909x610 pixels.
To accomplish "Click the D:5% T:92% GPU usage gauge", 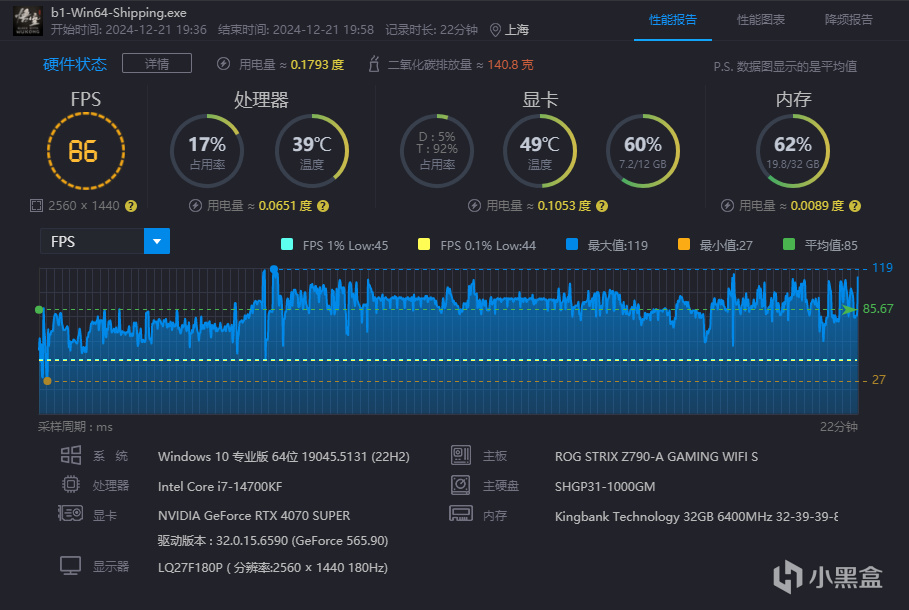I will click(437, 151).
